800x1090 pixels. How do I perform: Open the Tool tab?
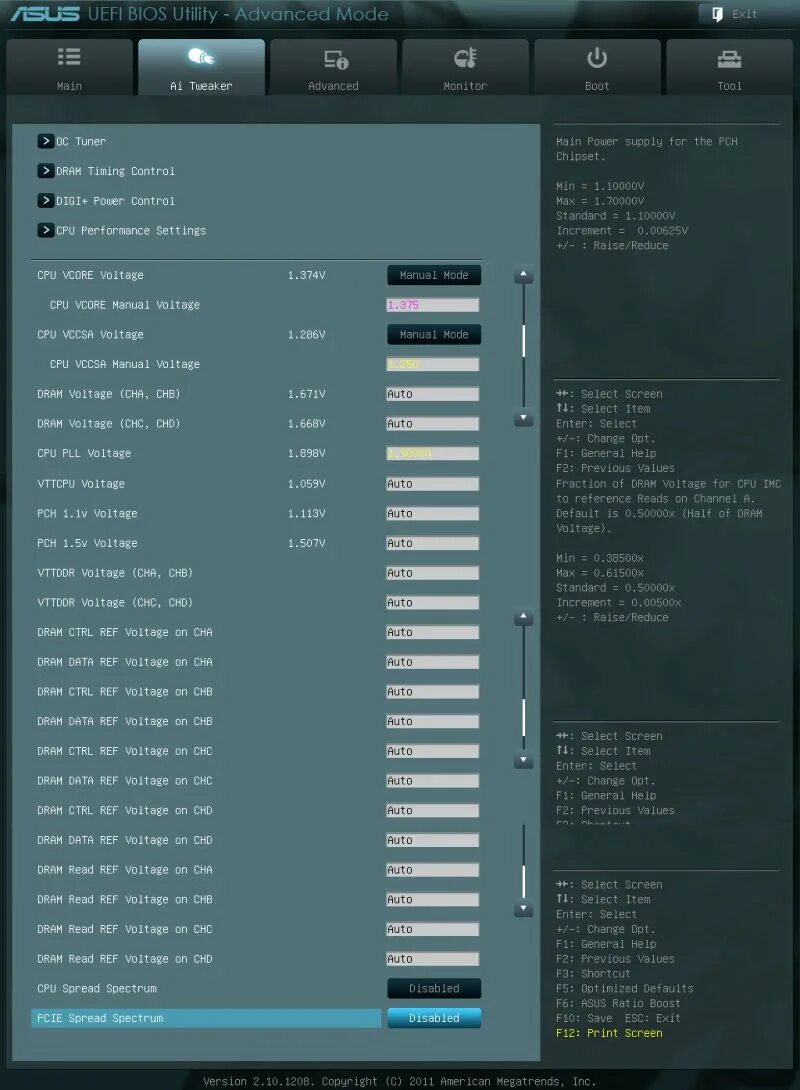click(x=729, y=67)
